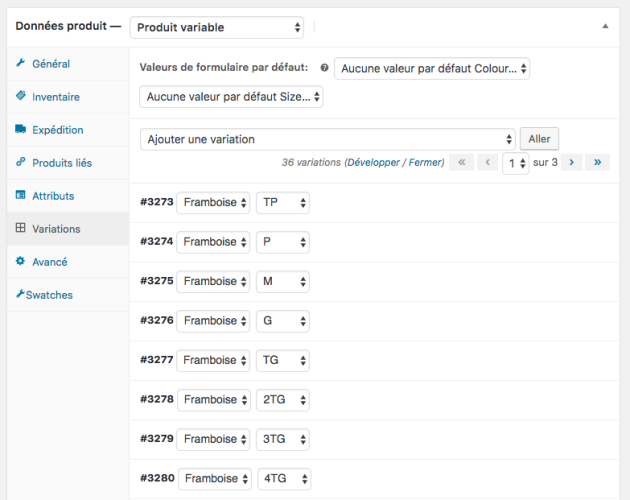The image size is (630, 500).
Task: Open the Ajouter une variation dropdown
Action: click(x=328, y=139)
